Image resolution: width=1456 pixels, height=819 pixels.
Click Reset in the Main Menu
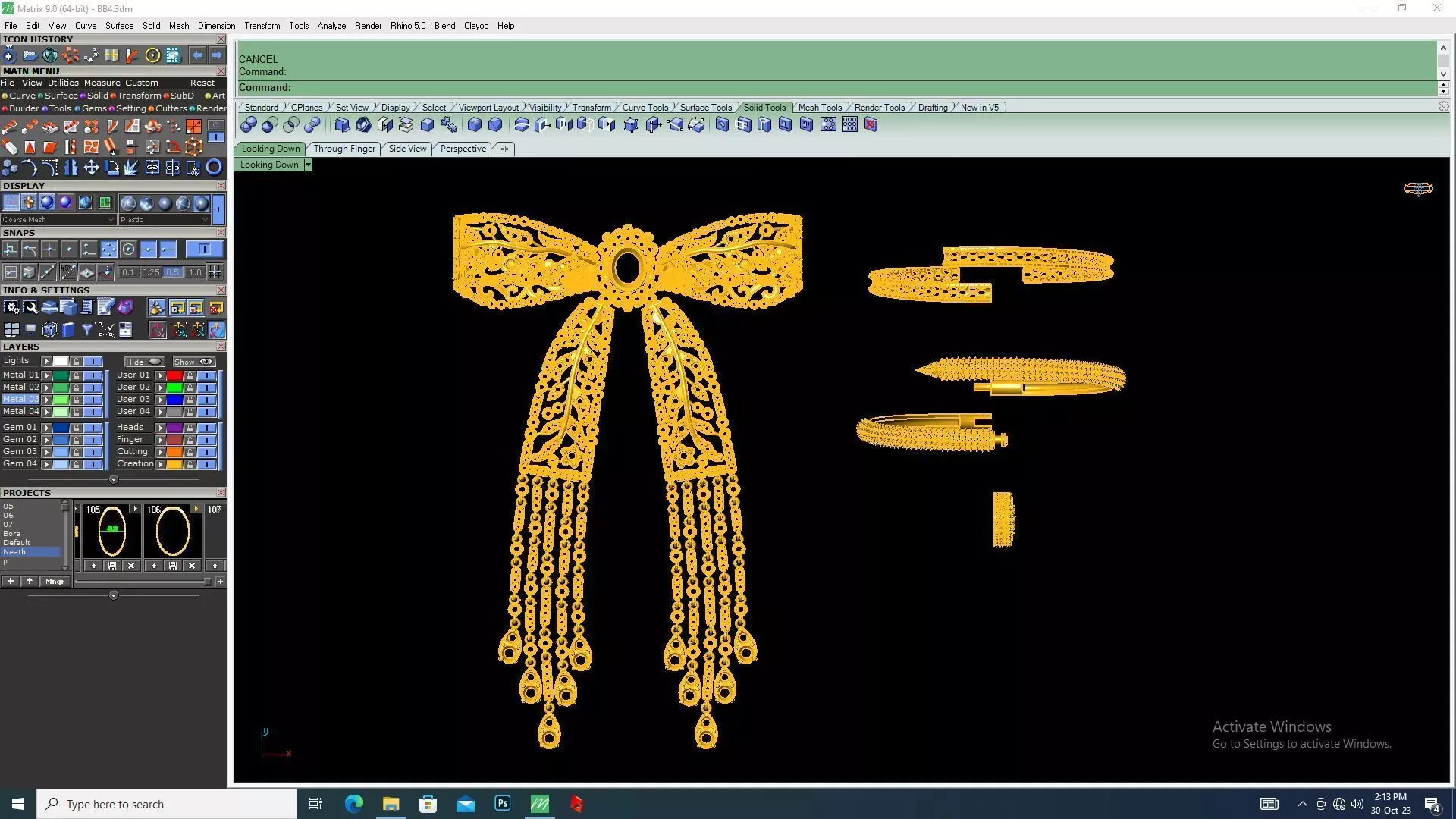[x=202, y=83]
